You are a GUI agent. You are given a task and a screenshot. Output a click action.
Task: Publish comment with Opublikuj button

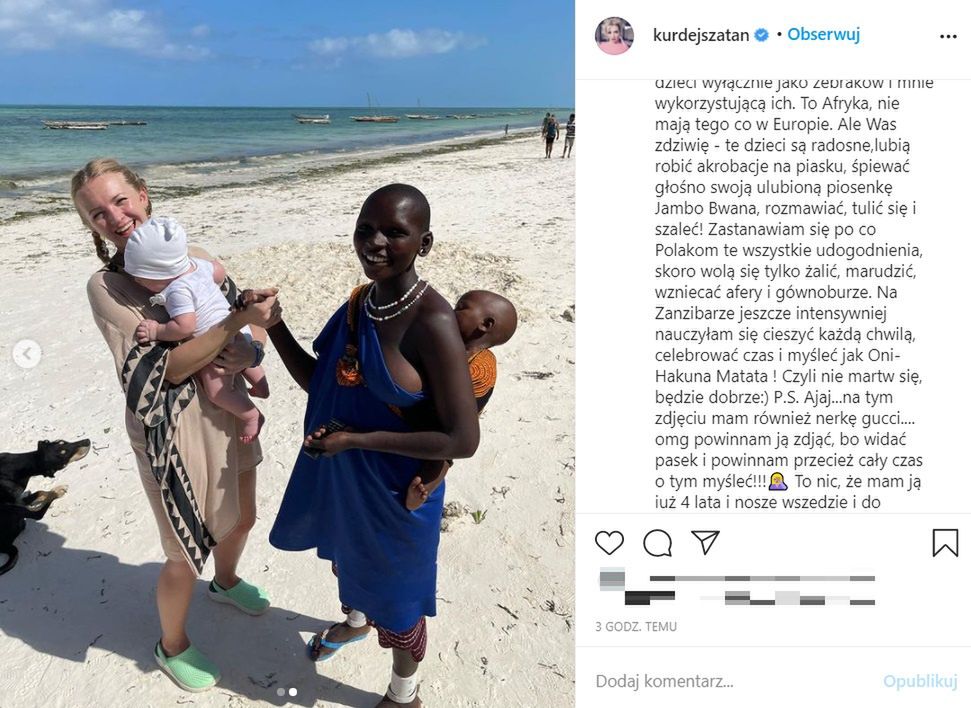[920, 681]
